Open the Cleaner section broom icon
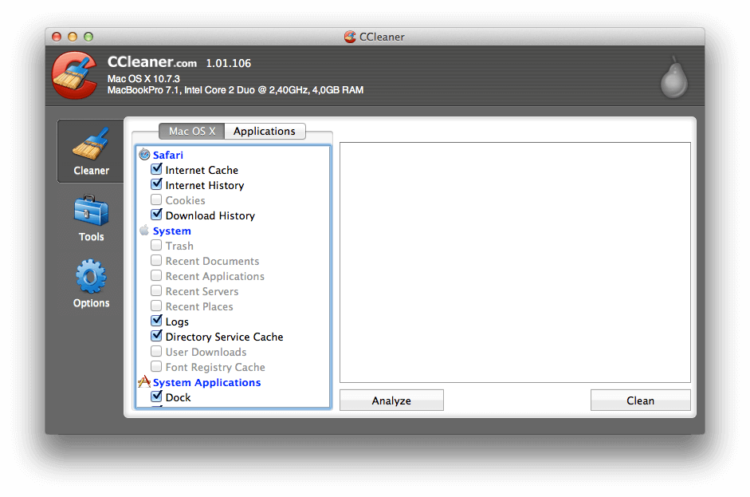 [90, 144]
